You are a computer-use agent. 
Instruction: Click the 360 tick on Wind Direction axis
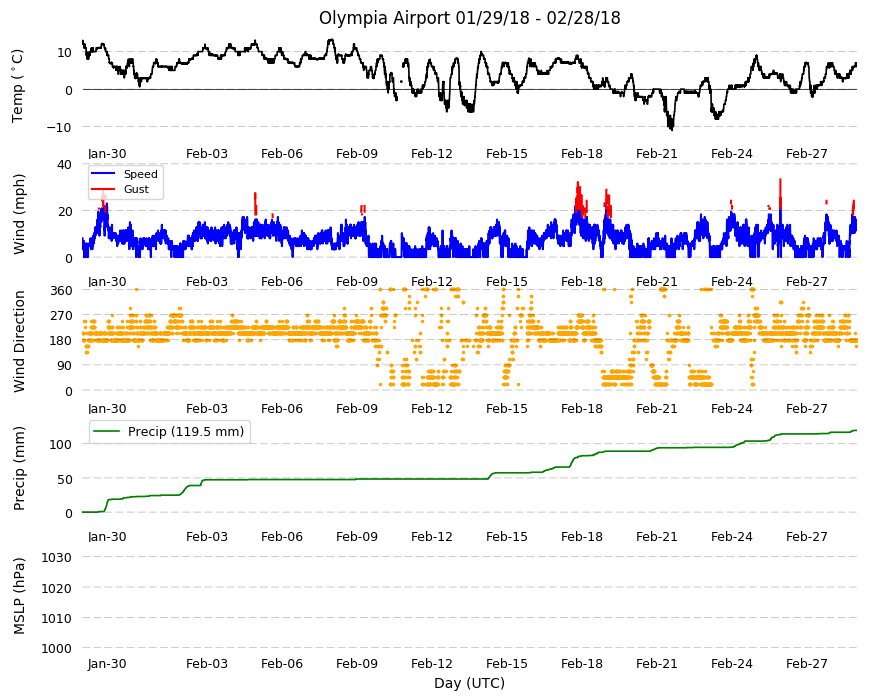click(62, 291)
